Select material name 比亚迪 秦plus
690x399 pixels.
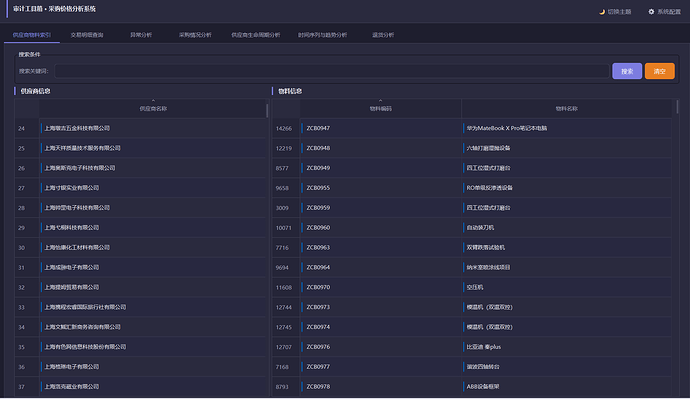pos(484,347)
